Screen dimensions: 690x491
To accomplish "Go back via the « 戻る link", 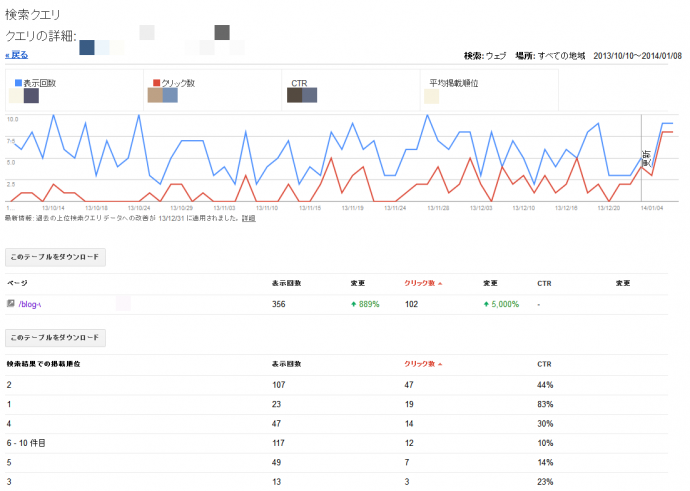I will click(x=17, y=55).
